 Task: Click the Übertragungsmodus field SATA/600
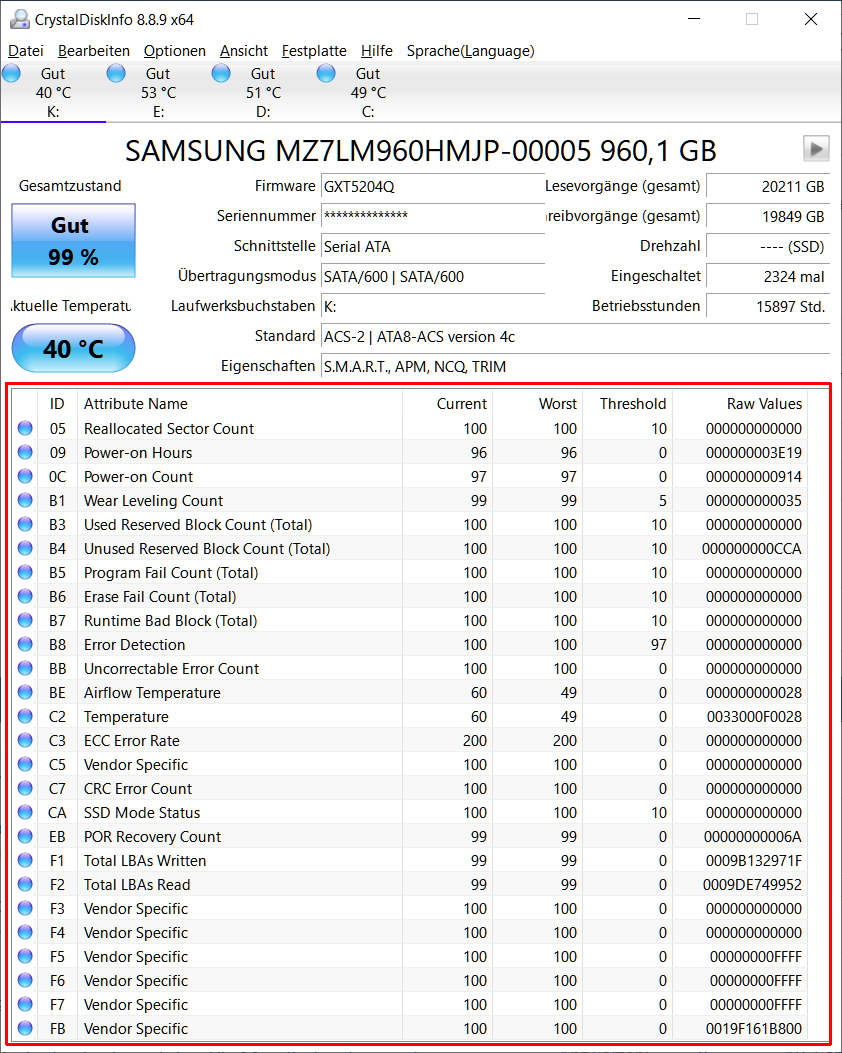[x=432, y=277]
